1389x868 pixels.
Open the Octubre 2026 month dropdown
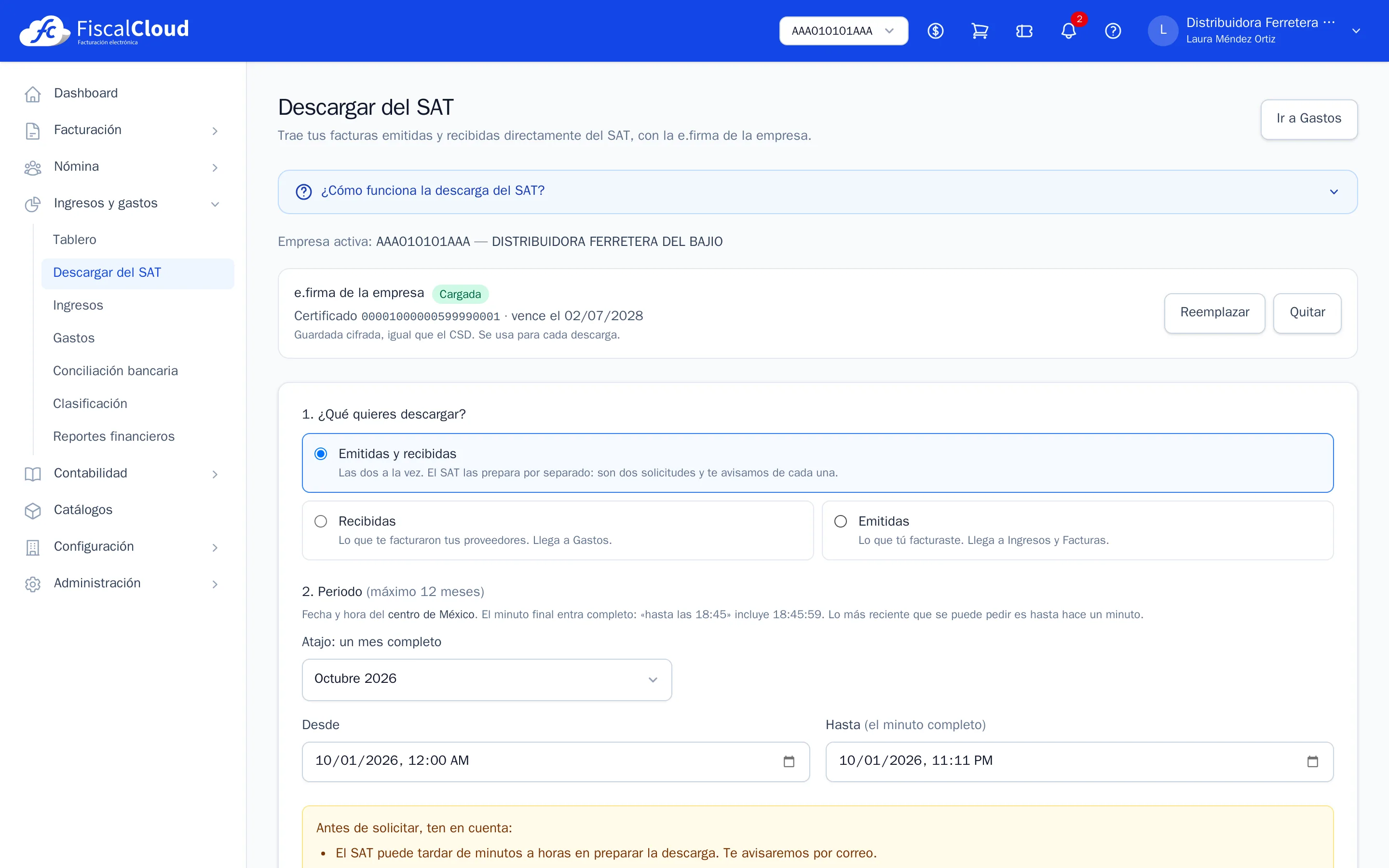pyautogui.click(x=487, y=679)
